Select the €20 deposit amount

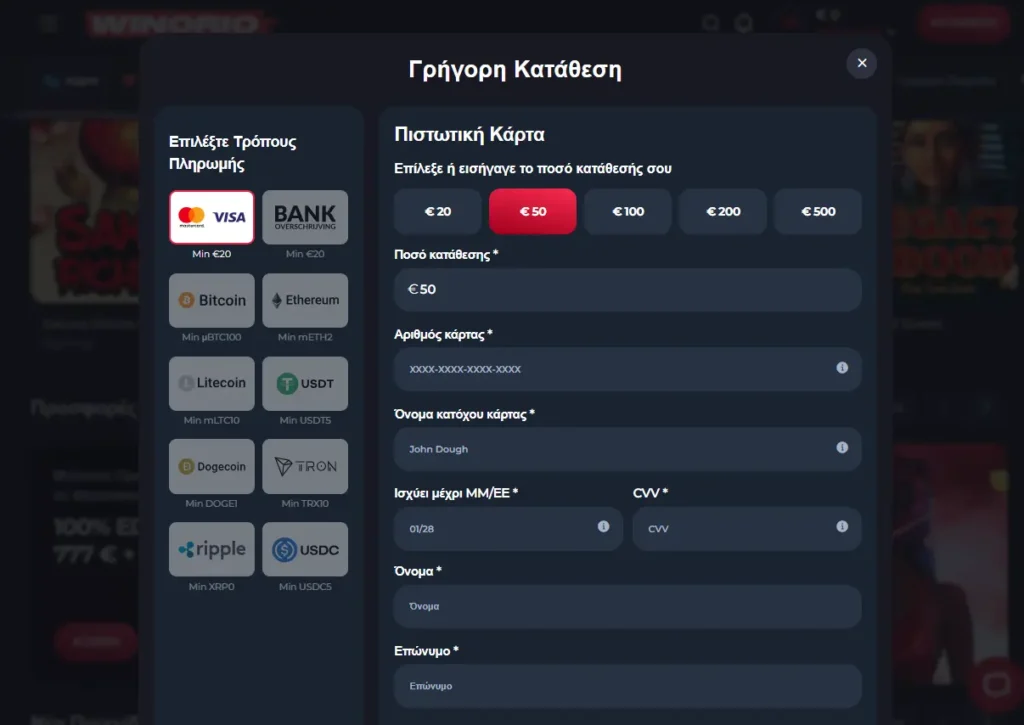[x=438, y=211]
